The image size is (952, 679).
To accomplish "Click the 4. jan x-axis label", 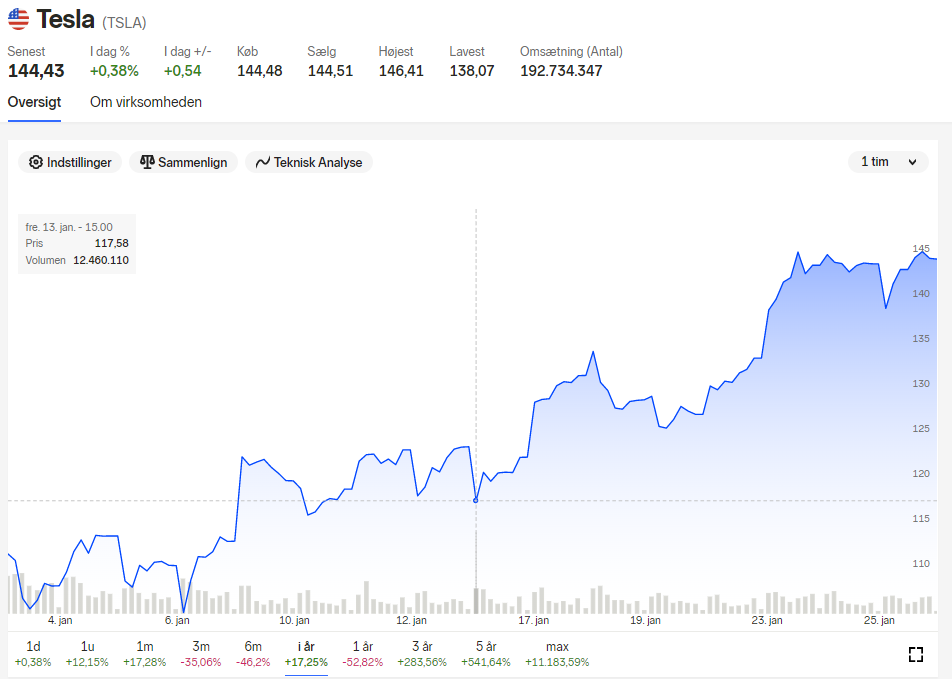I will pyautogui.click(x=60, y=620).
